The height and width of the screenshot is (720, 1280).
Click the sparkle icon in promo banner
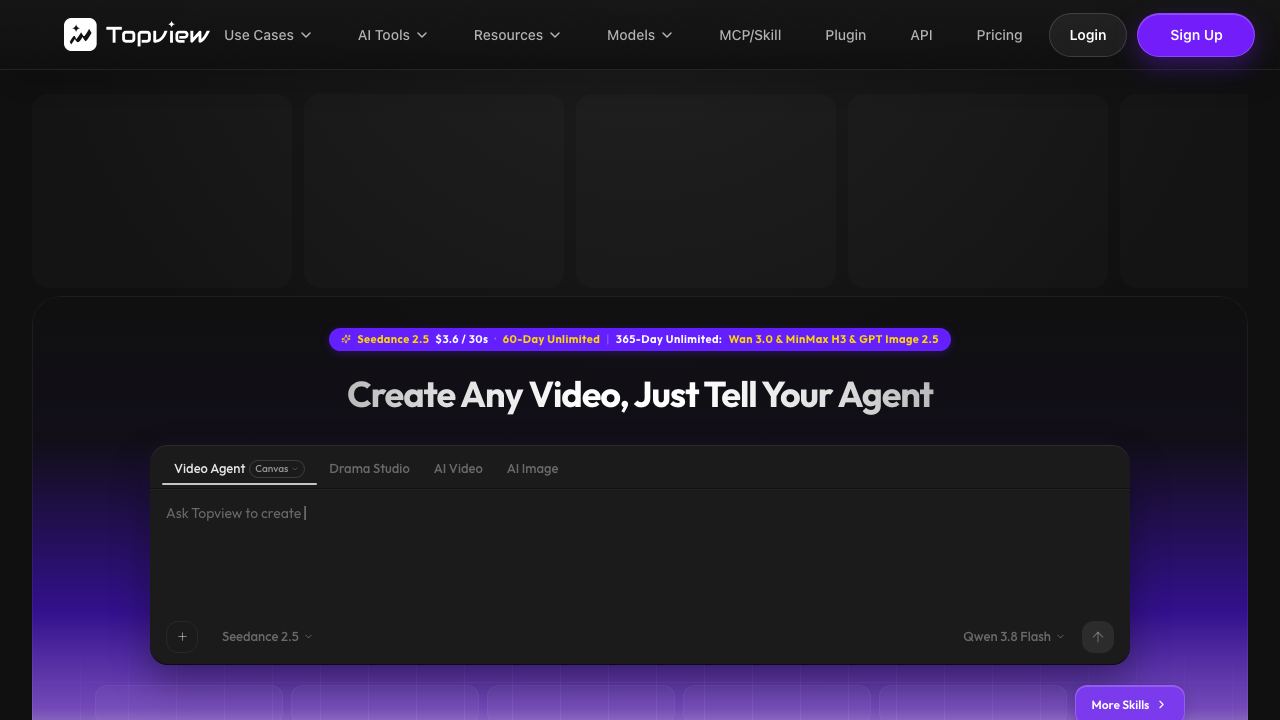(346, 339)
